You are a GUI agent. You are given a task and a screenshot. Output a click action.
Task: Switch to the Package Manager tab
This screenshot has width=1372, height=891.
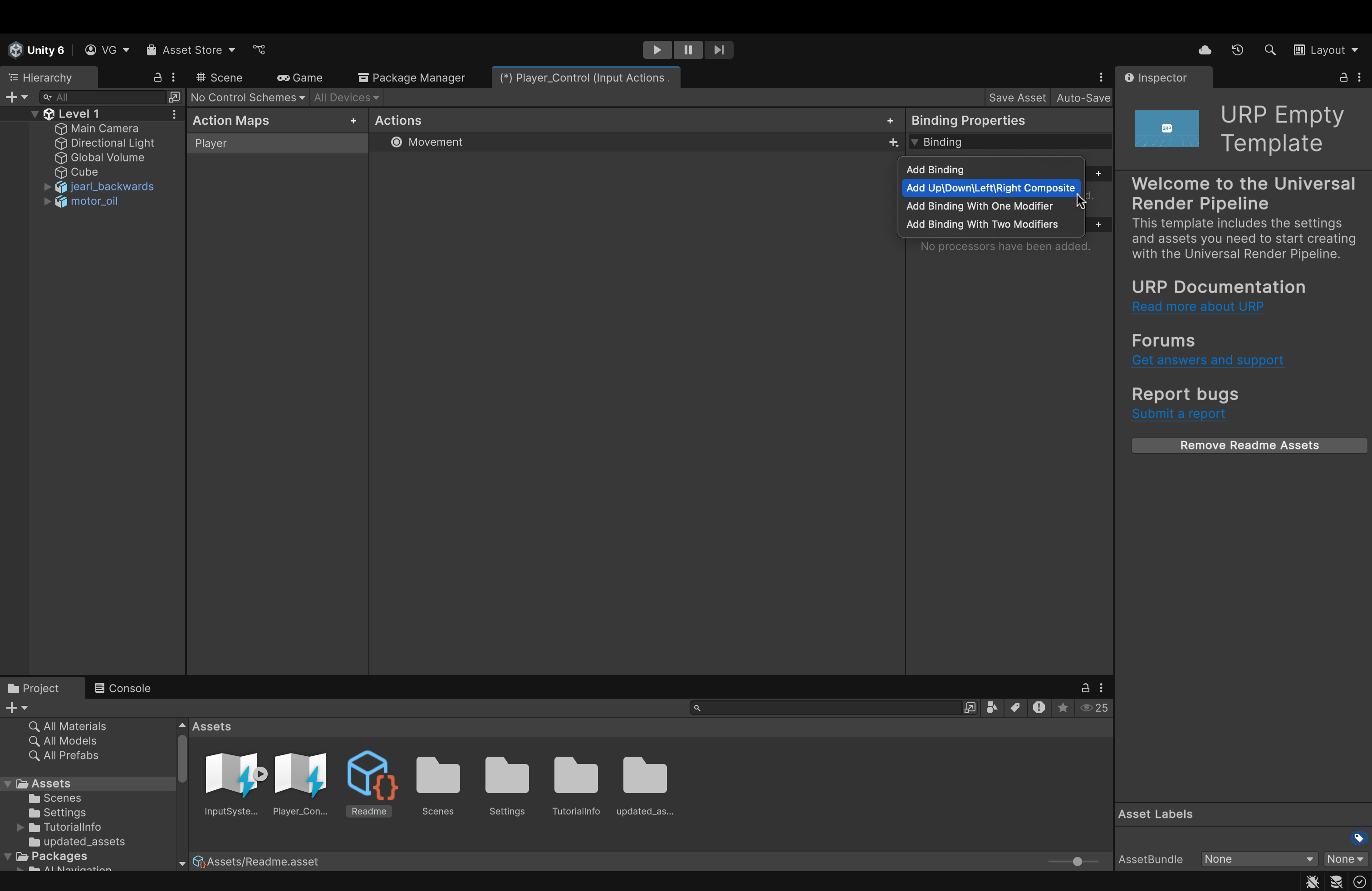(412, 78)
